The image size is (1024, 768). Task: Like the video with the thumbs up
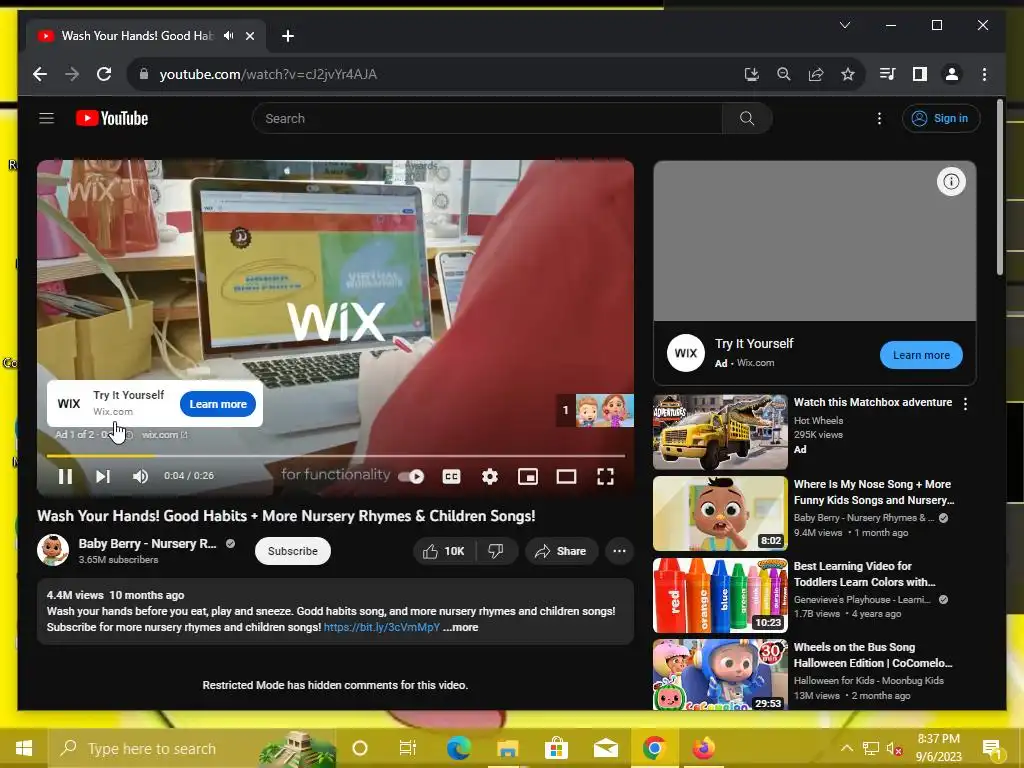point(443,551)
